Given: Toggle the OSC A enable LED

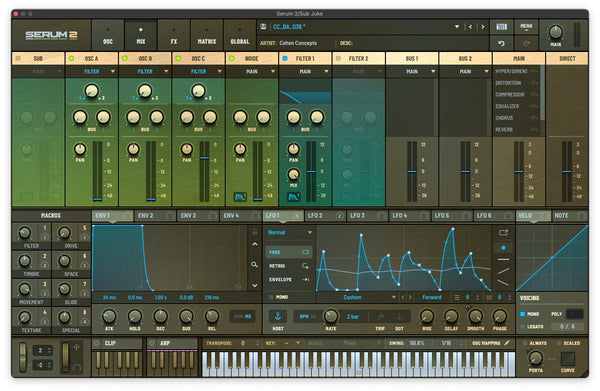Looking at the screenshot, I should coord(71,58).
